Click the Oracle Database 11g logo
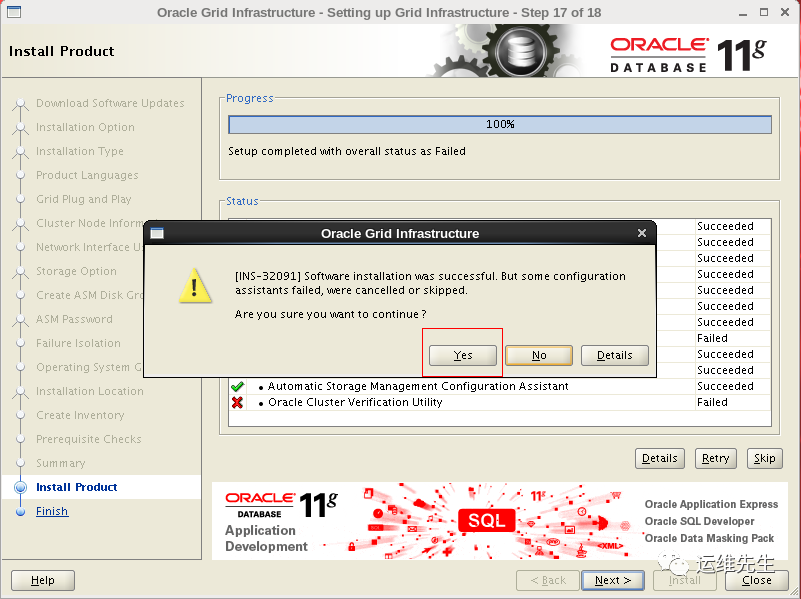This screenshot has width=801, height=599. [689, 54]
